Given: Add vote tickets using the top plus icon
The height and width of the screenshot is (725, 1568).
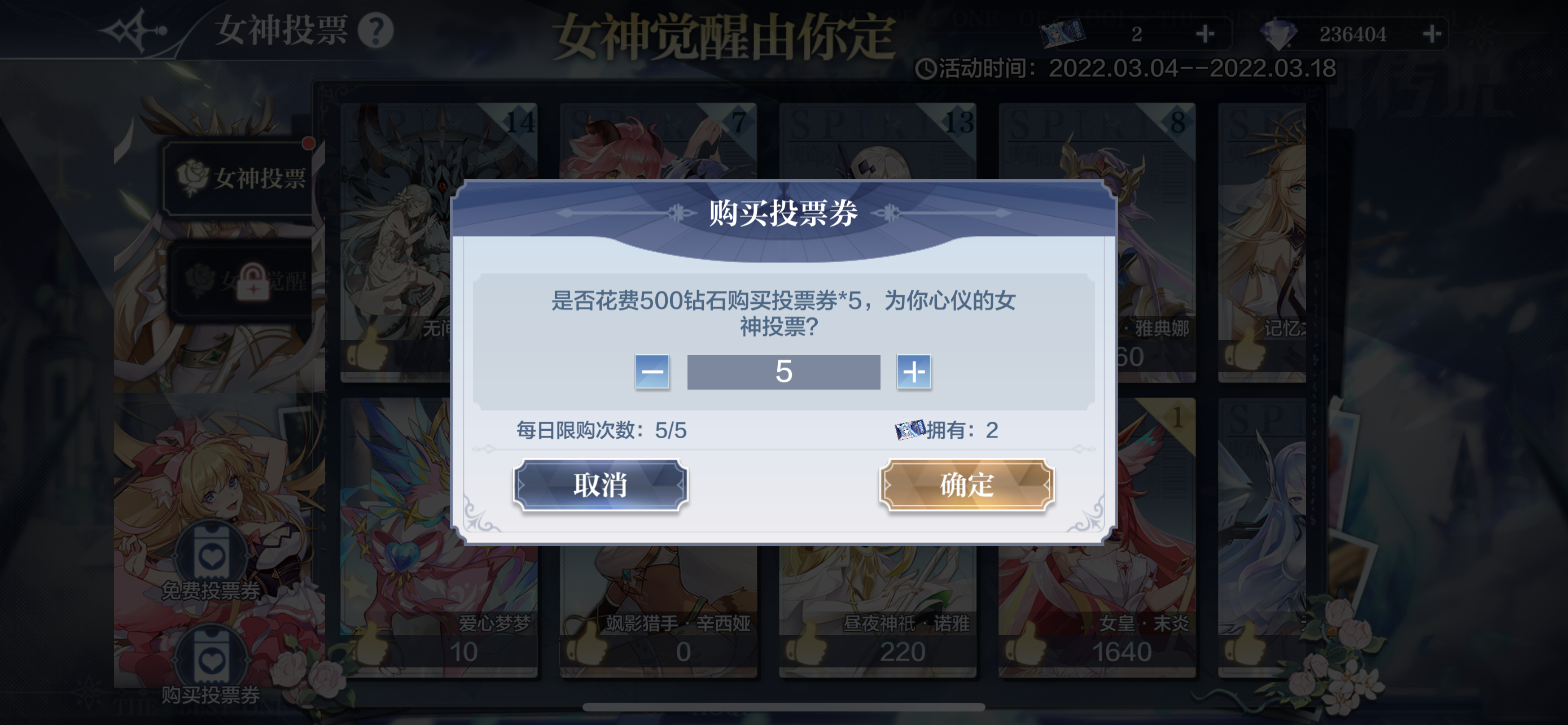Looking at the screenshot, I should 1205,34.
